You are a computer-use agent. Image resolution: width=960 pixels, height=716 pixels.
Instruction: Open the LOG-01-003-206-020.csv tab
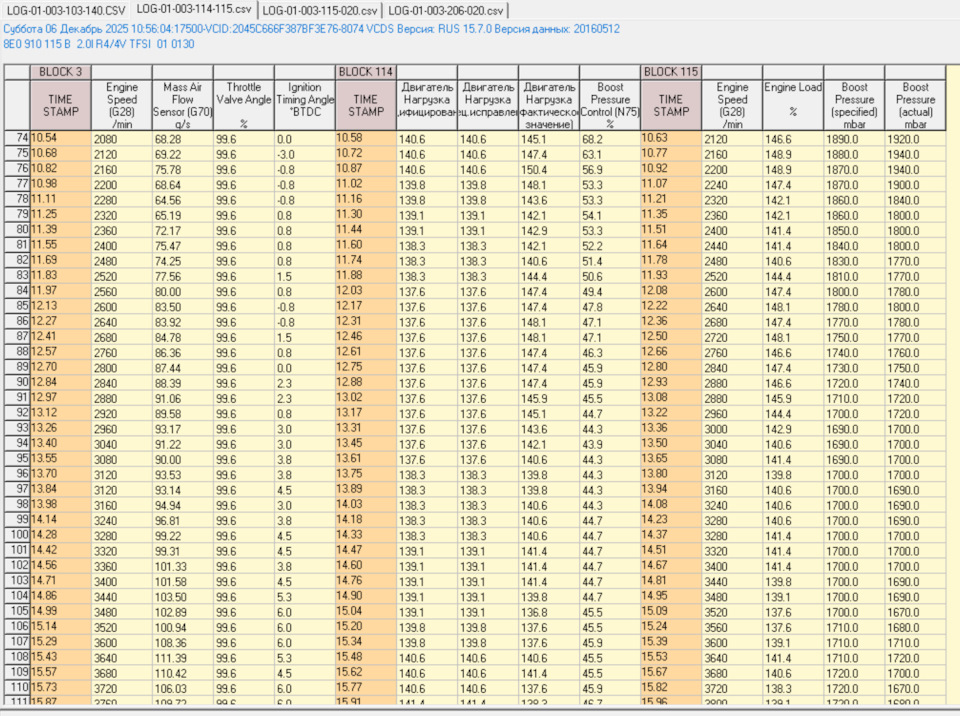(446, 10)
